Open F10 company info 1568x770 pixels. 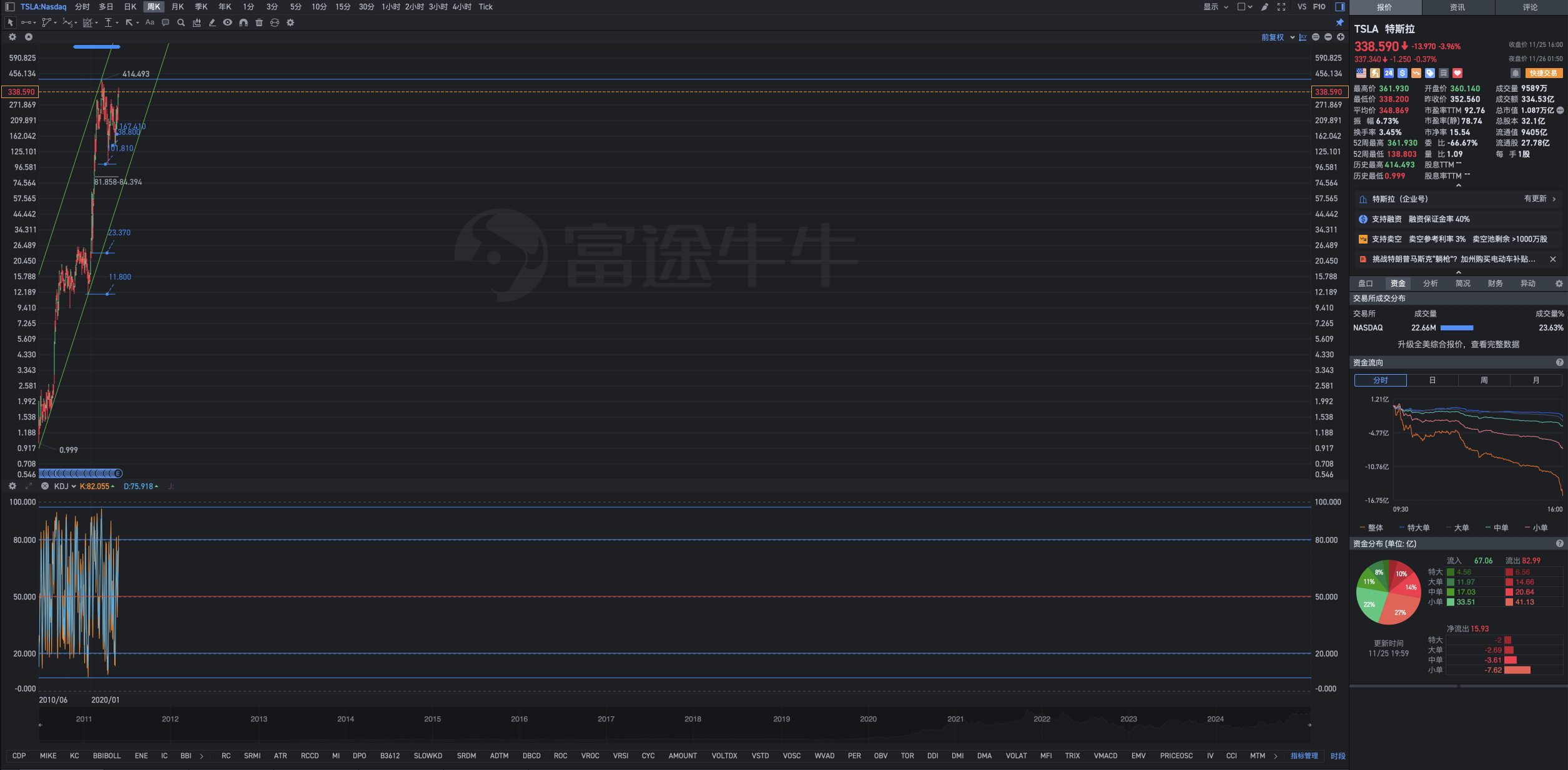click(1319, 7)
